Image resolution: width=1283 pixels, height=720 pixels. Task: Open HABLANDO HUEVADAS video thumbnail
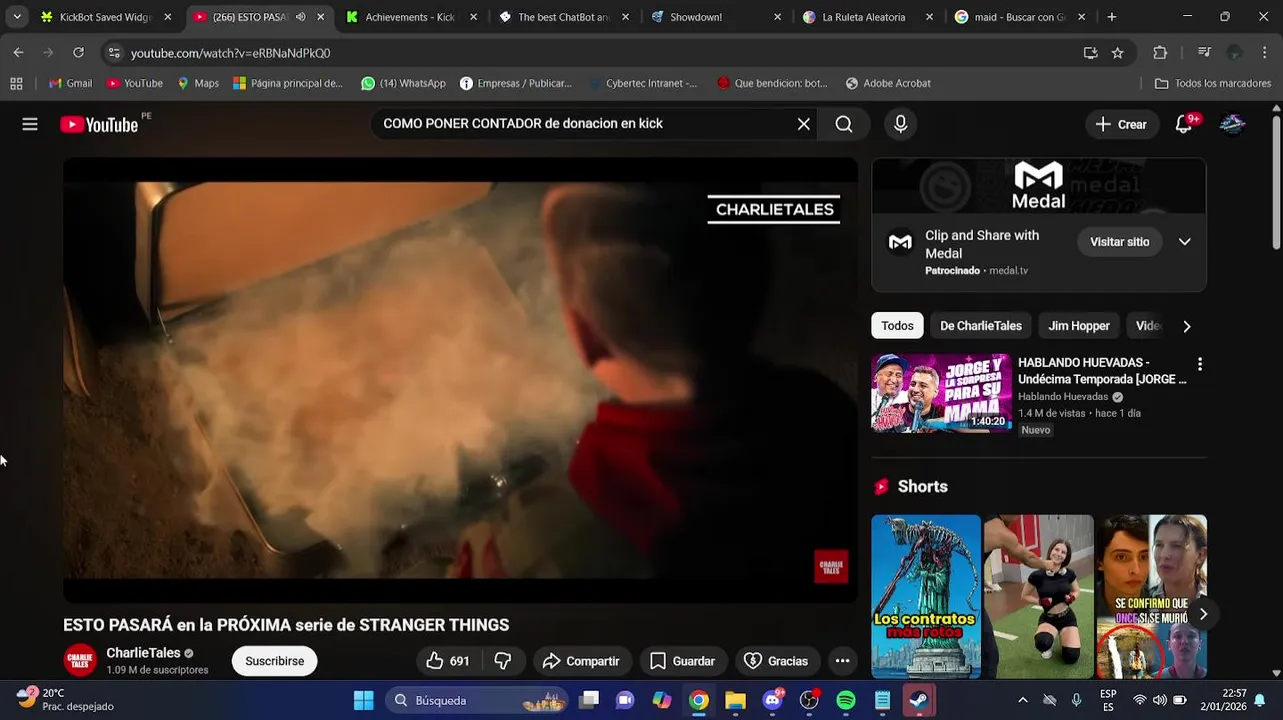[941, 393]
